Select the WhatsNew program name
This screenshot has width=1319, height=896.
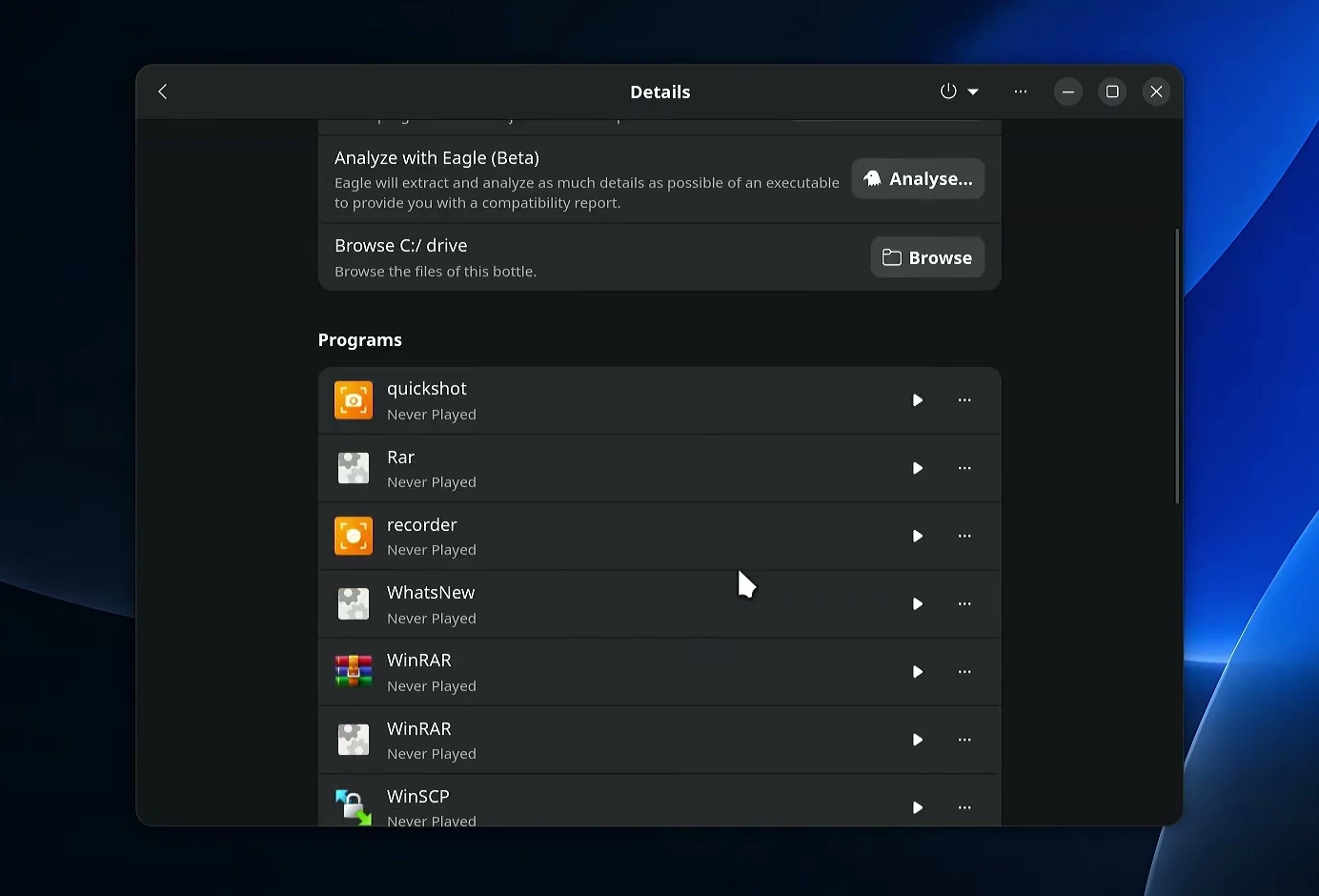click(431, 593)
